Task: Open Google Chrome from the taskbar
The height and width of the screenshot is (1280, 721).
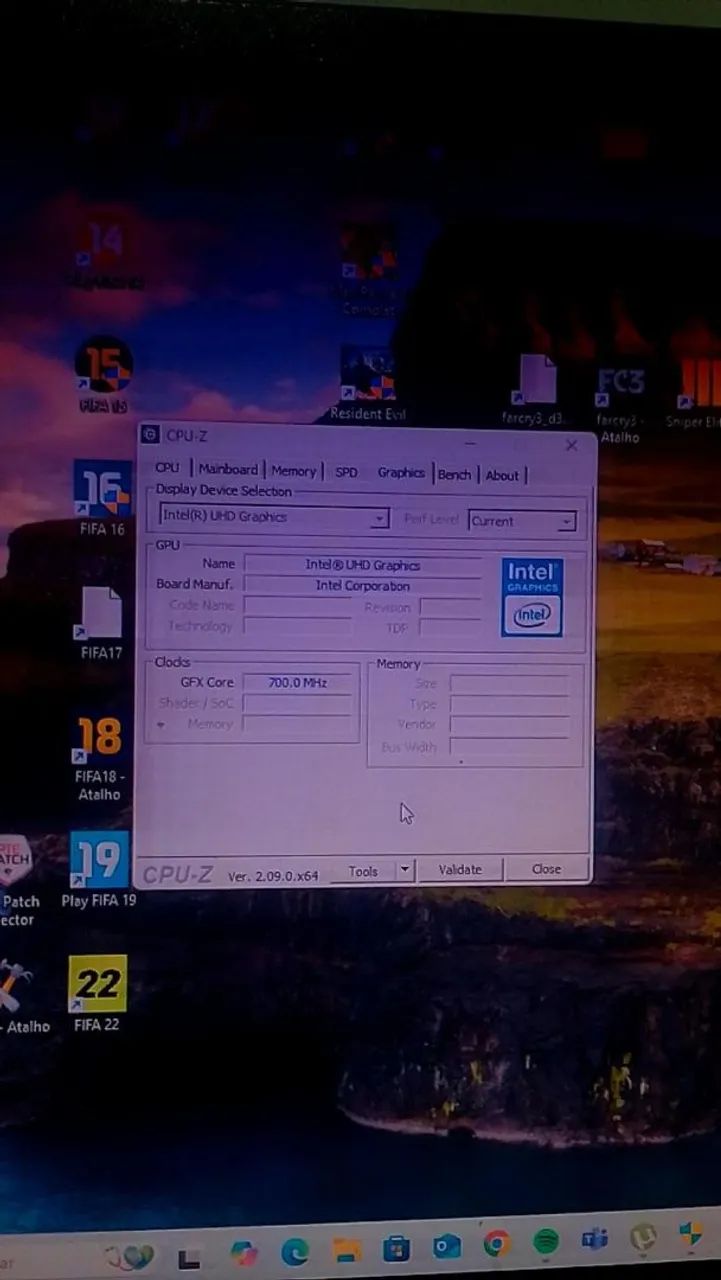Action: [496, 1244]
